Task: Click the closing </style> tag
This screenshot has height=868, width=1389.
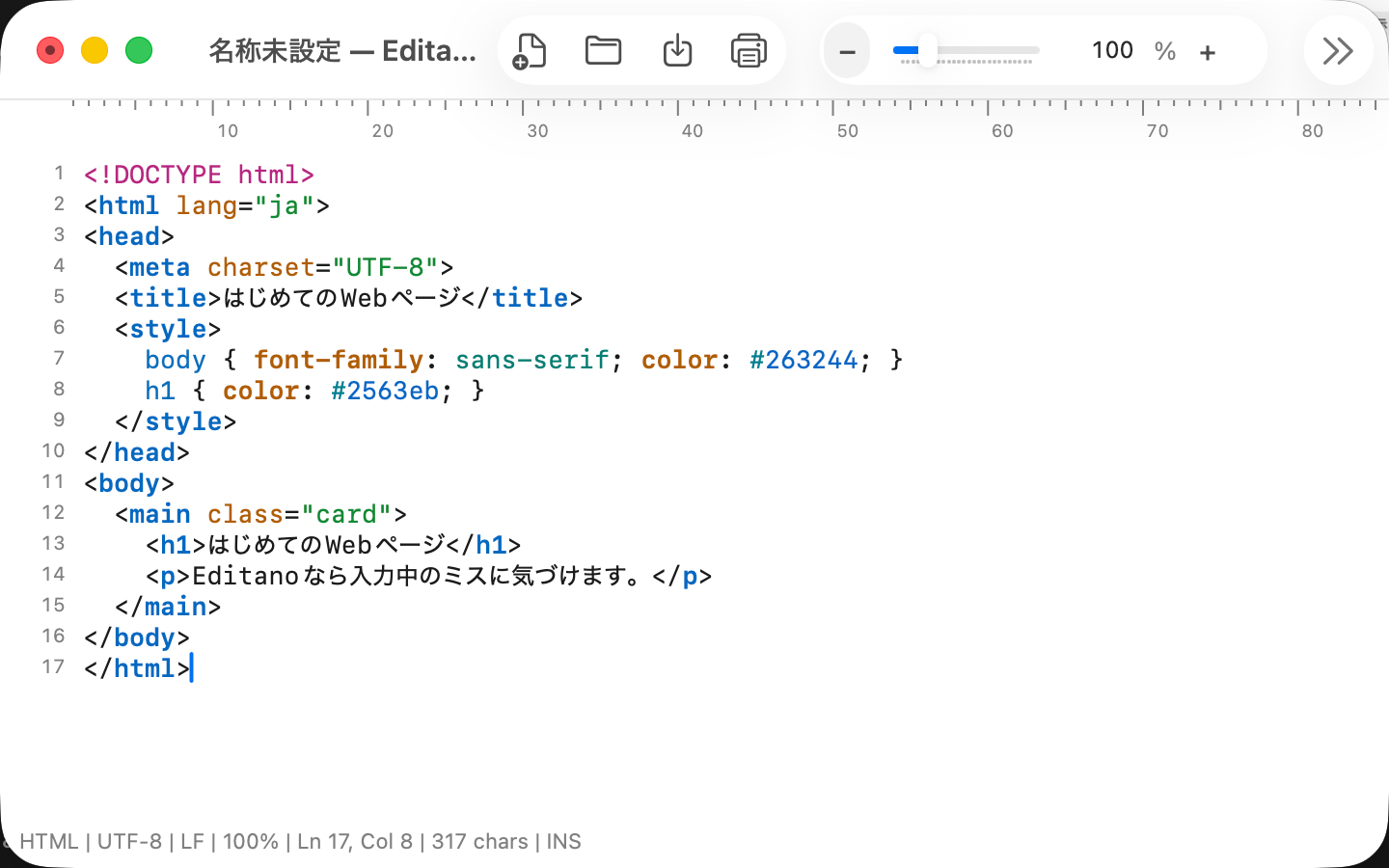Action: 176,421
